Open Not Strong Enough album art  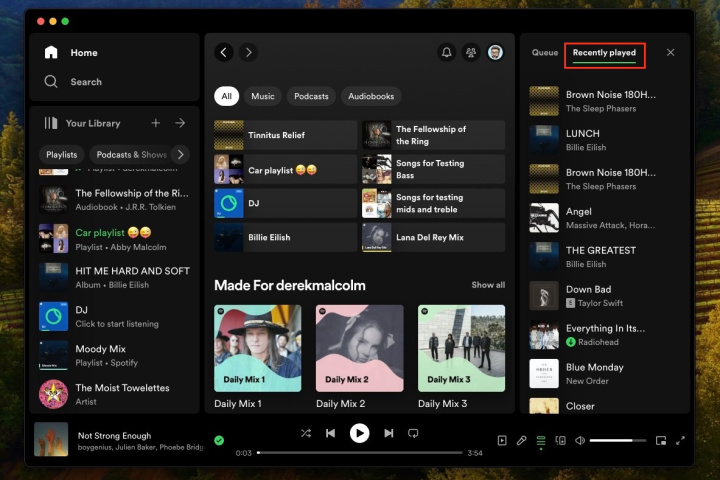pyautogui.click(x=51, y=439)
